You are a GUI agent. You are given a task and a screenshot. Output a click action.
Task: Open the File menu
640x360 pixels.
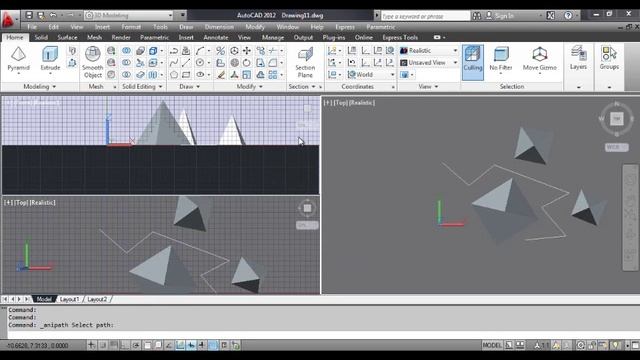point(32,27)
